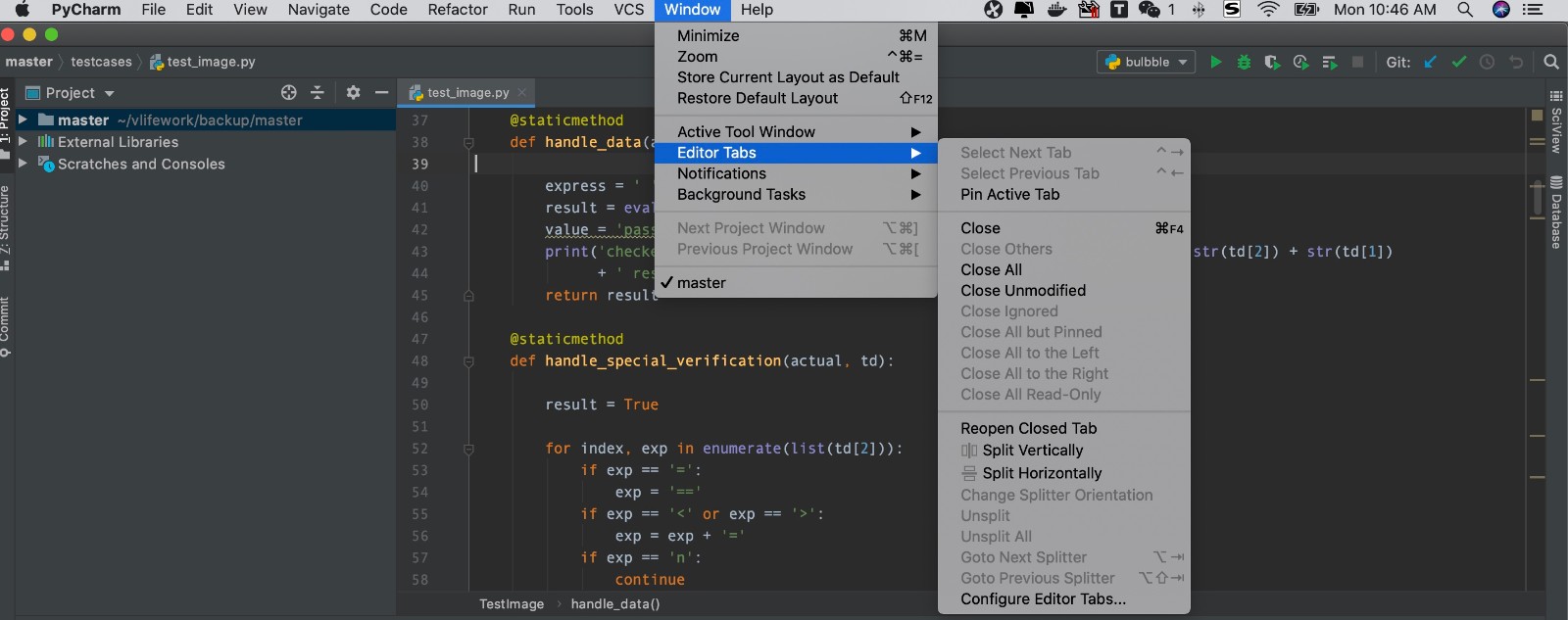Collapse handle_special_verification fold marker
The height and width of the screenshot is (620, 1568).
468,361
